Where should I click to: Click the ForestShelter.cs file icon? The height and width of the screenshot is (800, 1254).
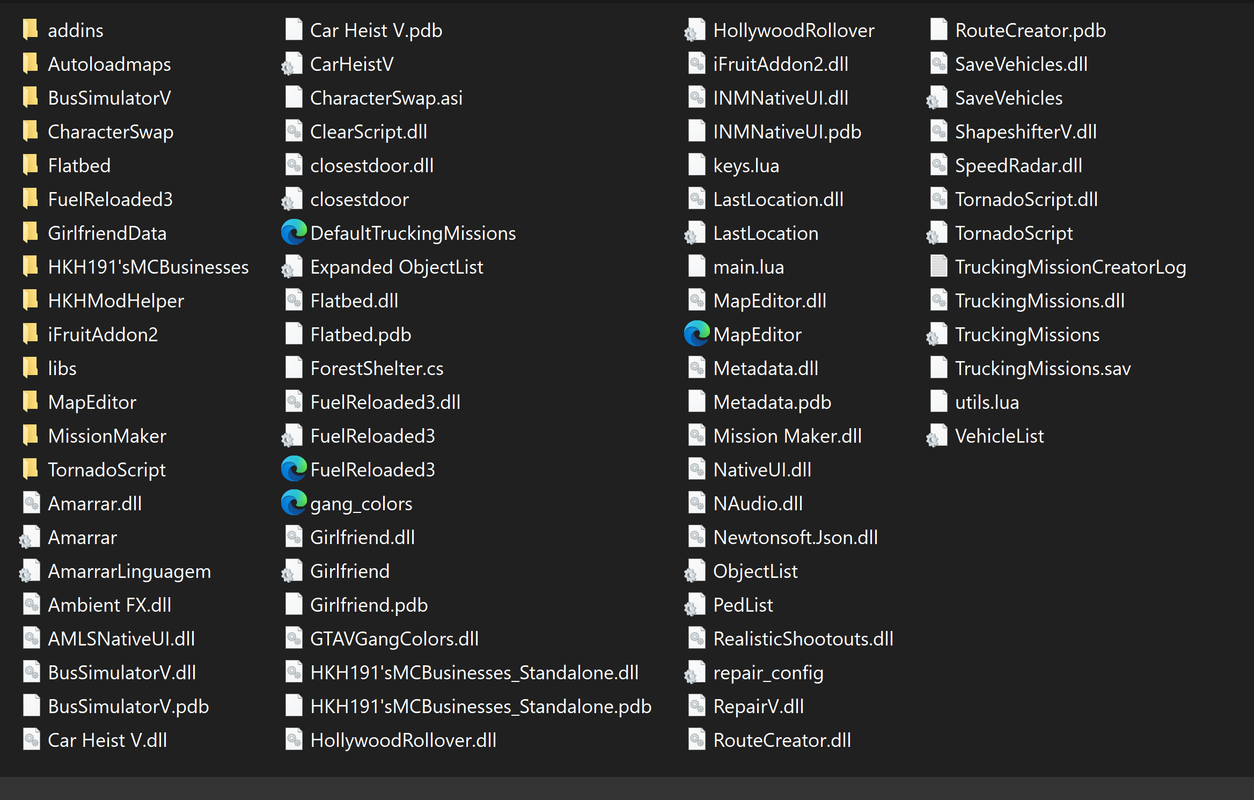pos(293,368)
